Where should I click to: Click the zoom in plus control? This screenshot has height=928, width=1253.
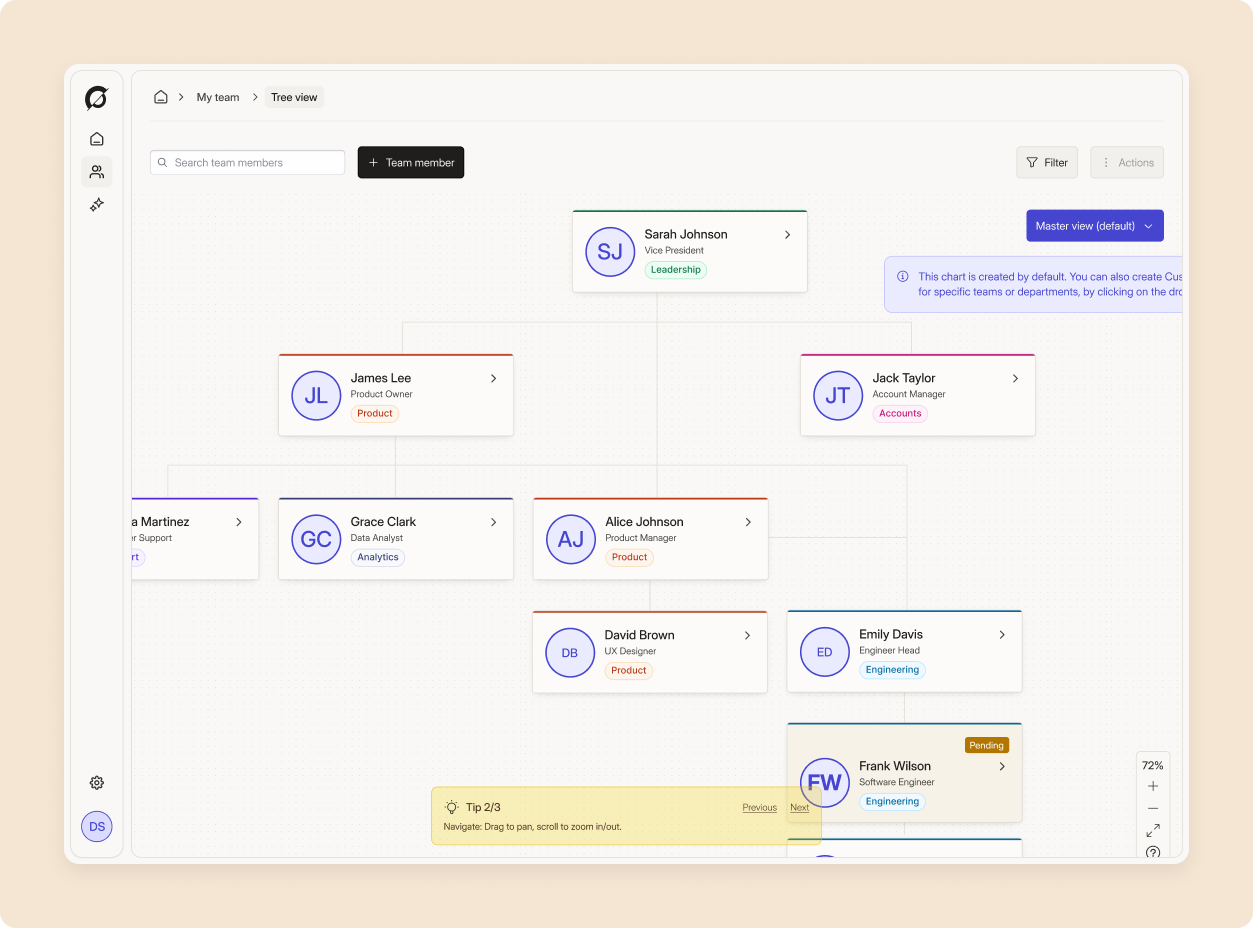1152,786
